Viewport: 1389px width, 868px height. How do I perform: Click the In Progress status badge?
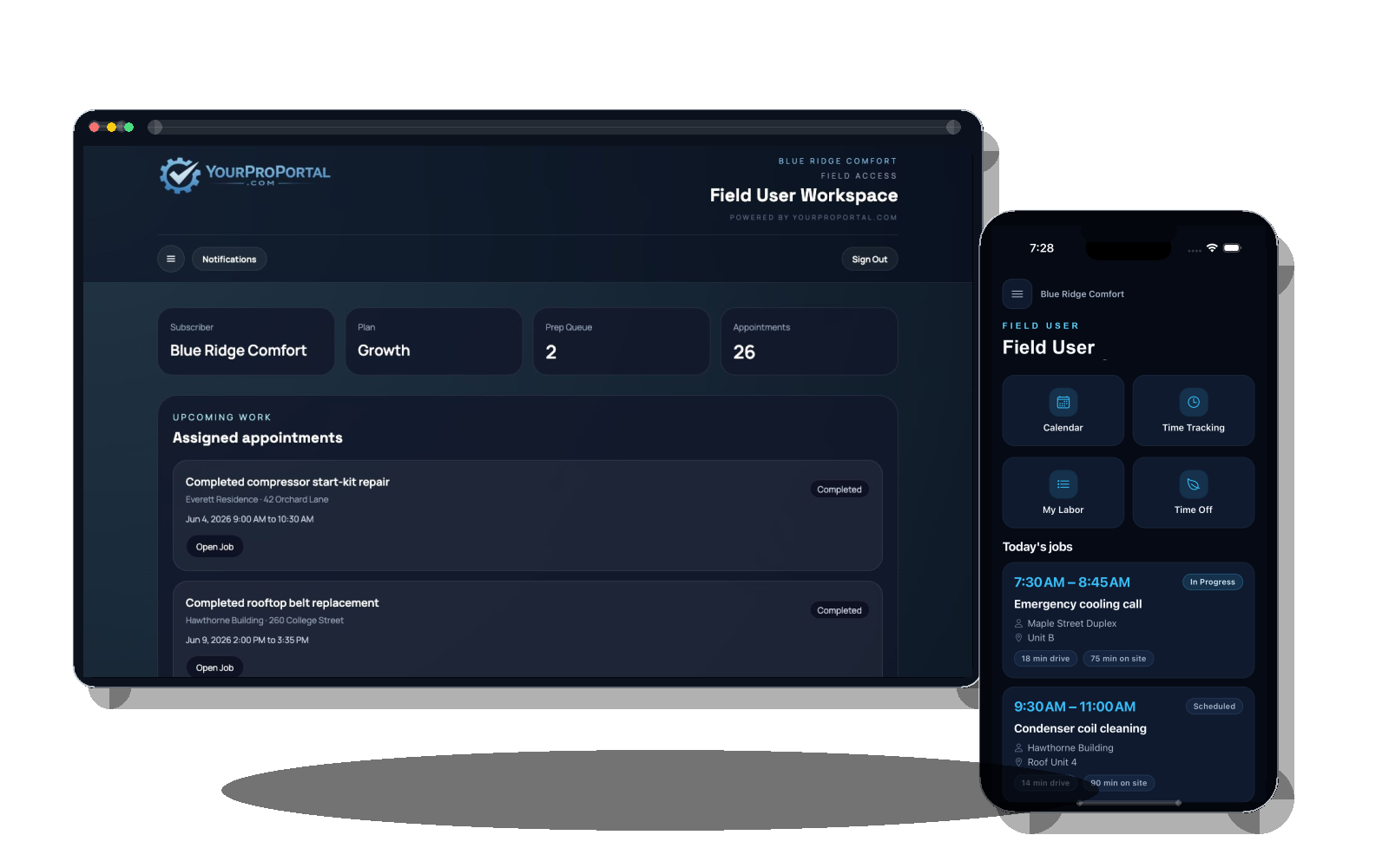(x=1213, y=582)
